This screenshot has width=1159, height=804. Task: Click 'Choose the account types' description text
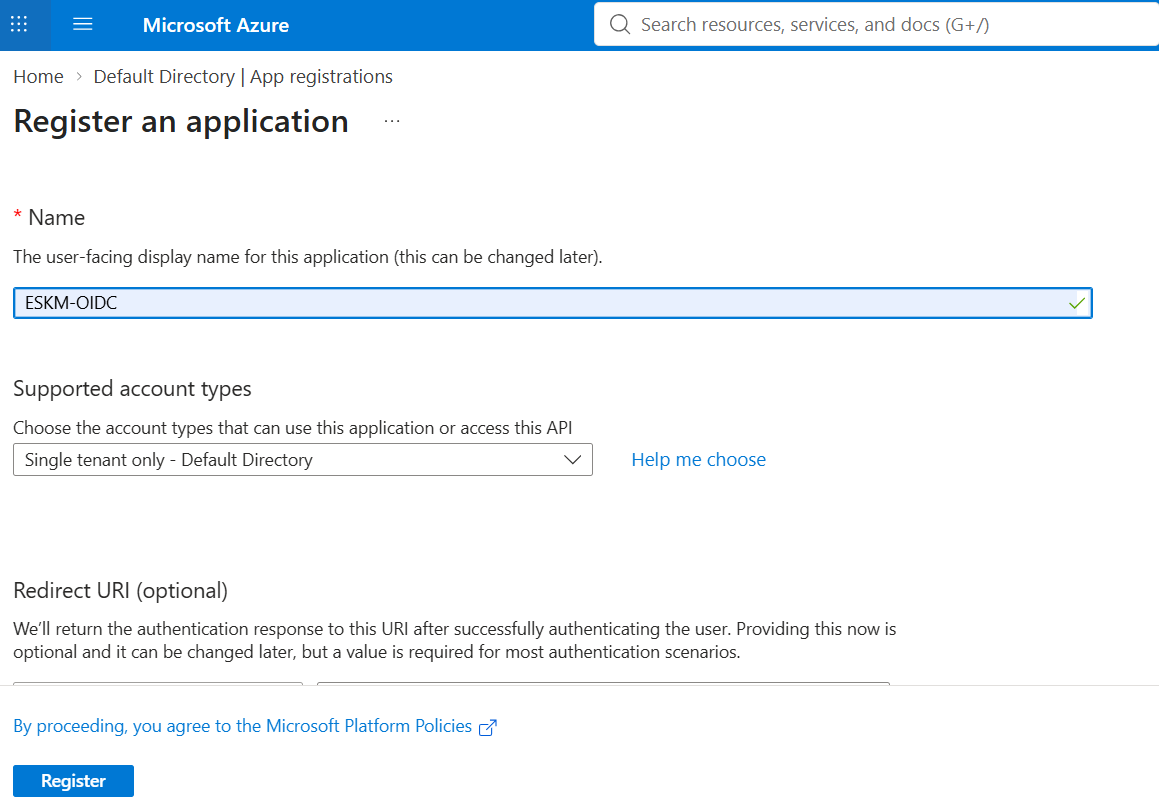click(293, 428)
